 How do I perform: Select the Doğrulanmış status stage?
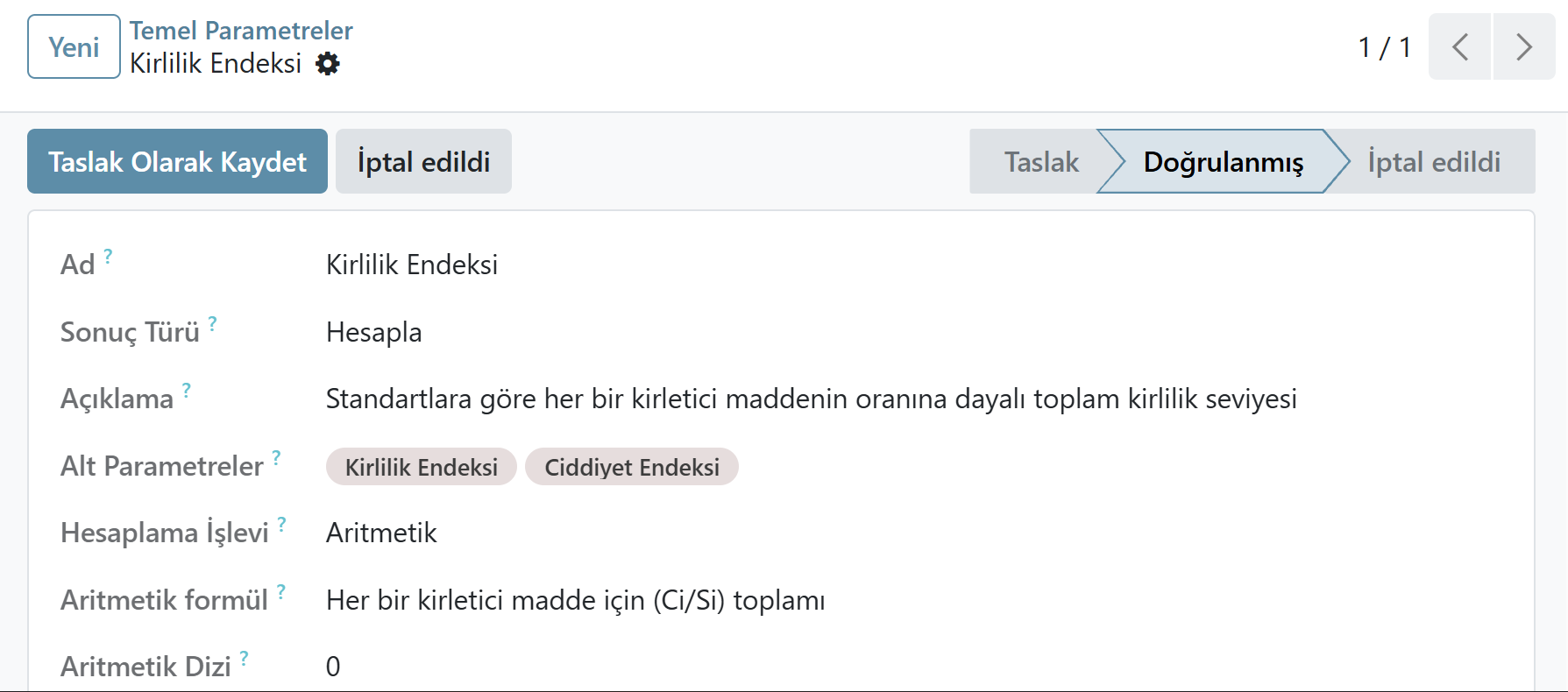tap(1223, 162)
